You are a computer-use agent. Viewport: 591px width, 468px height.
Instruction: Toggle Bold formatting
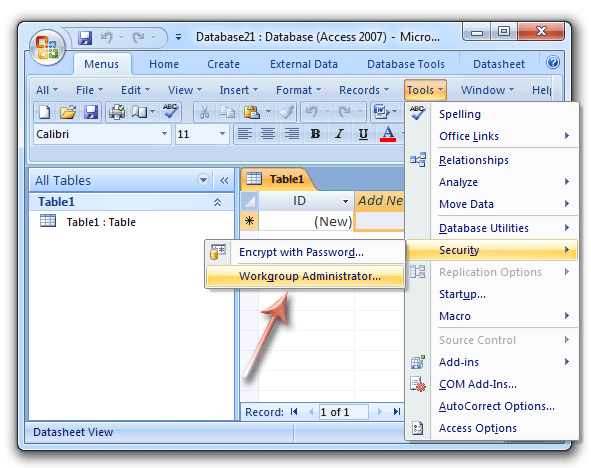point(315,133)
